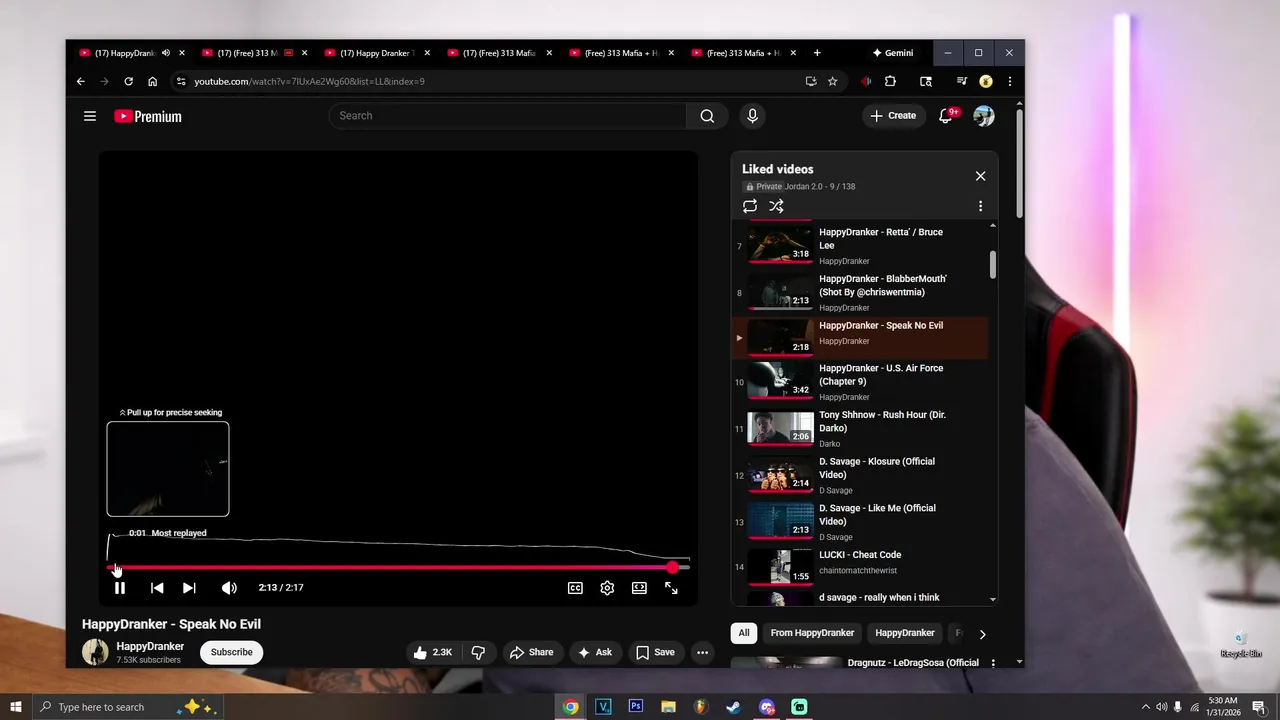Click the playlist panel's vertical scrollbar

[993, 264]
